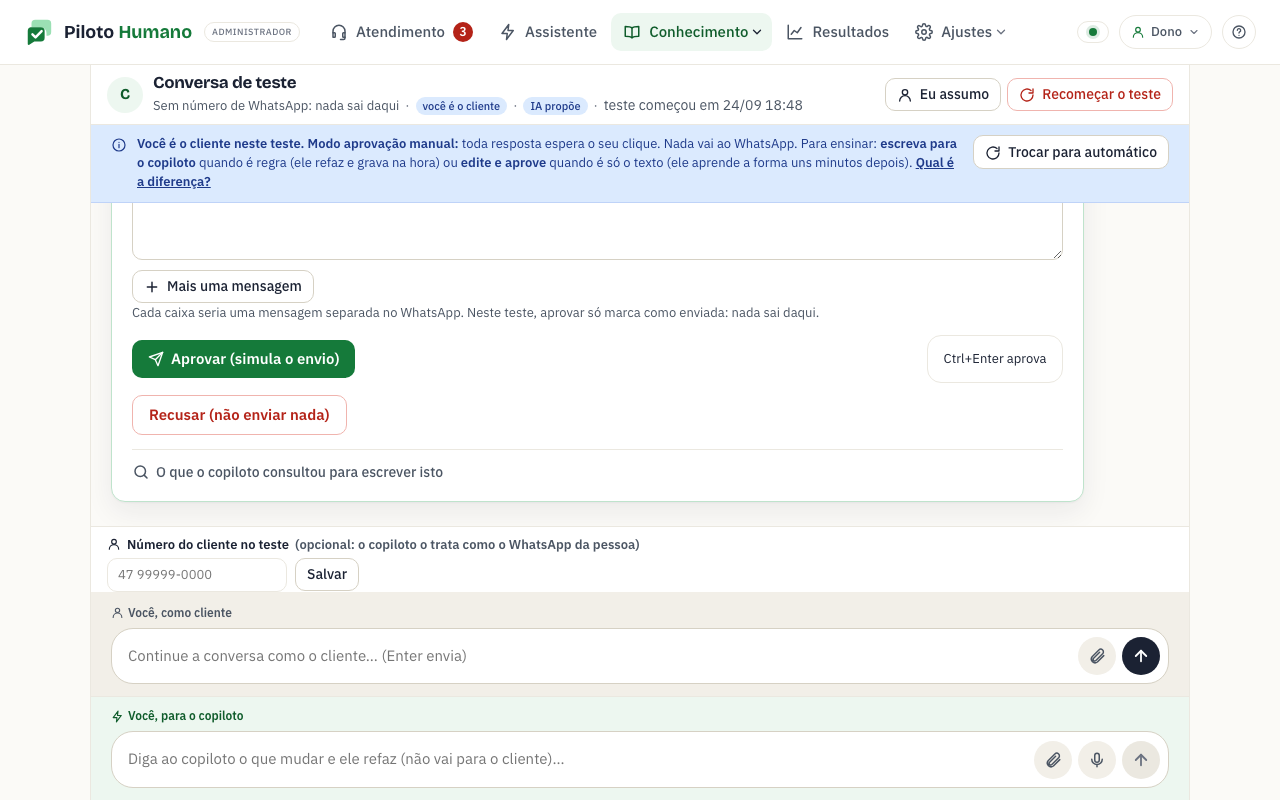Click the help question mark icon
The width and height of the screenshot is (1280, 800).
click(1239, 32)
